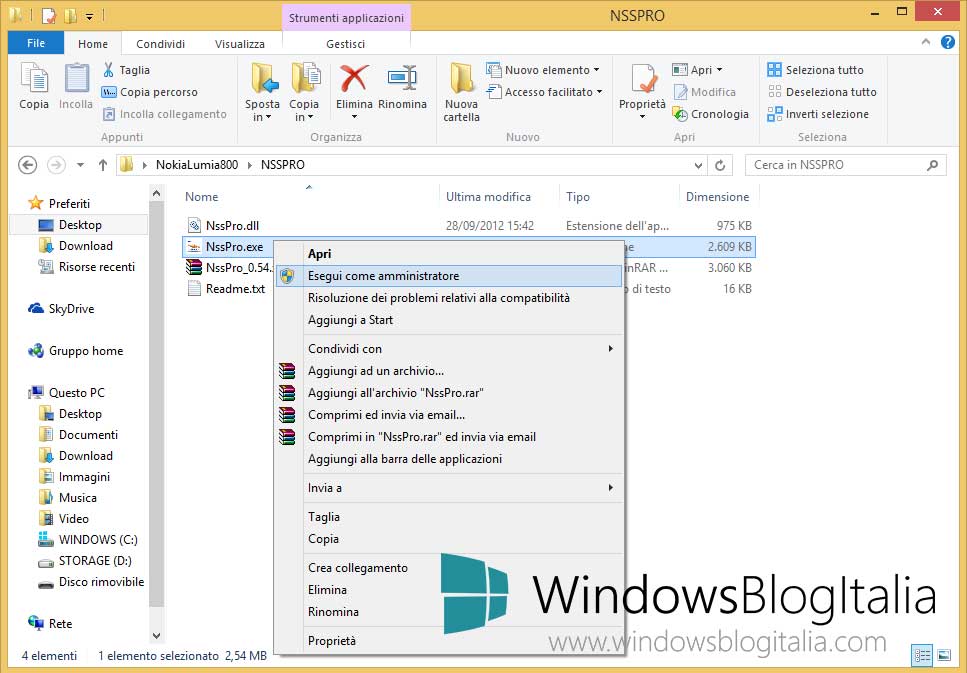Click Incolla collegamento in the ribbon
Screen dimensions: 967x673
point(165,114)
